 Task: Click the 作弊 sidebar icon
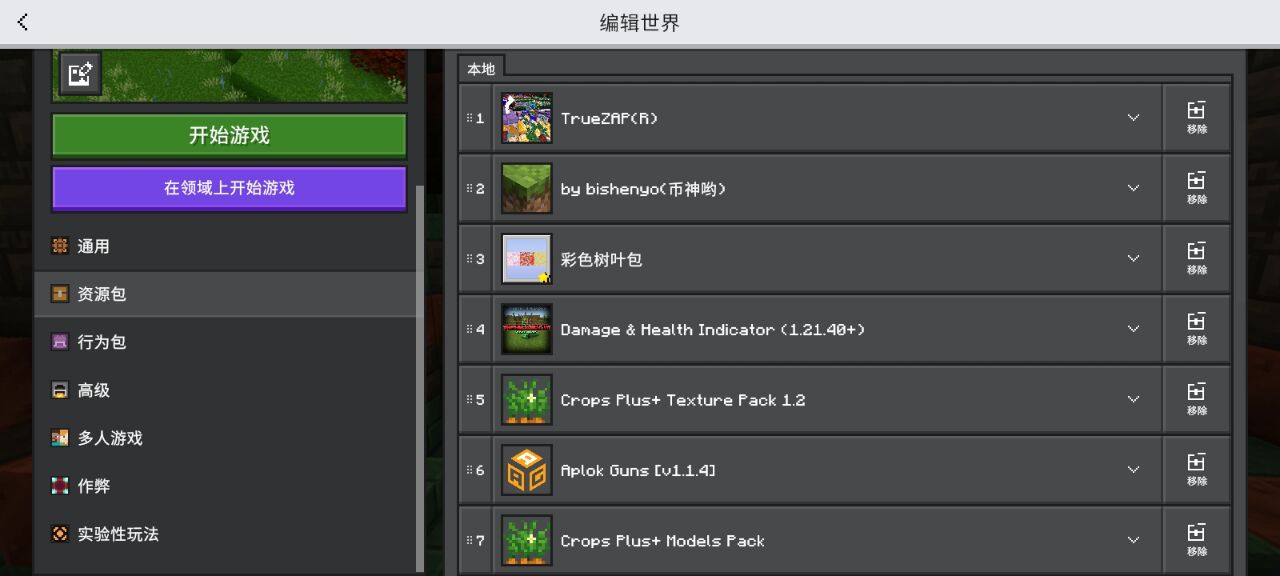point(60,486)
